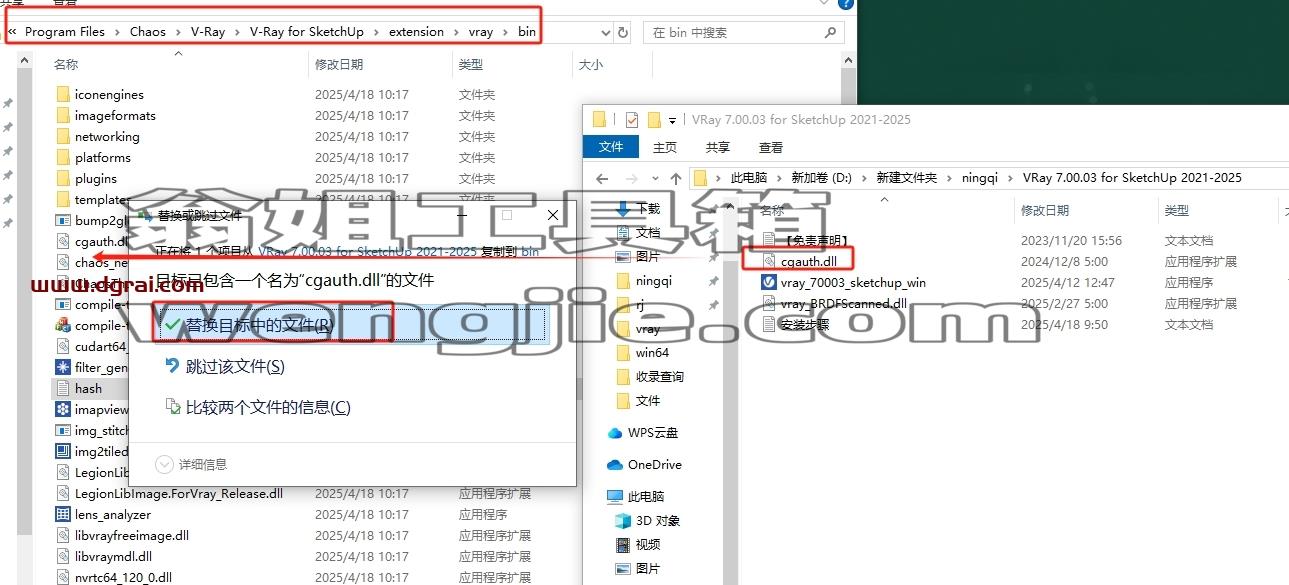
Task: Open the 文件 ribbon tab
Action: pos(611,147)
